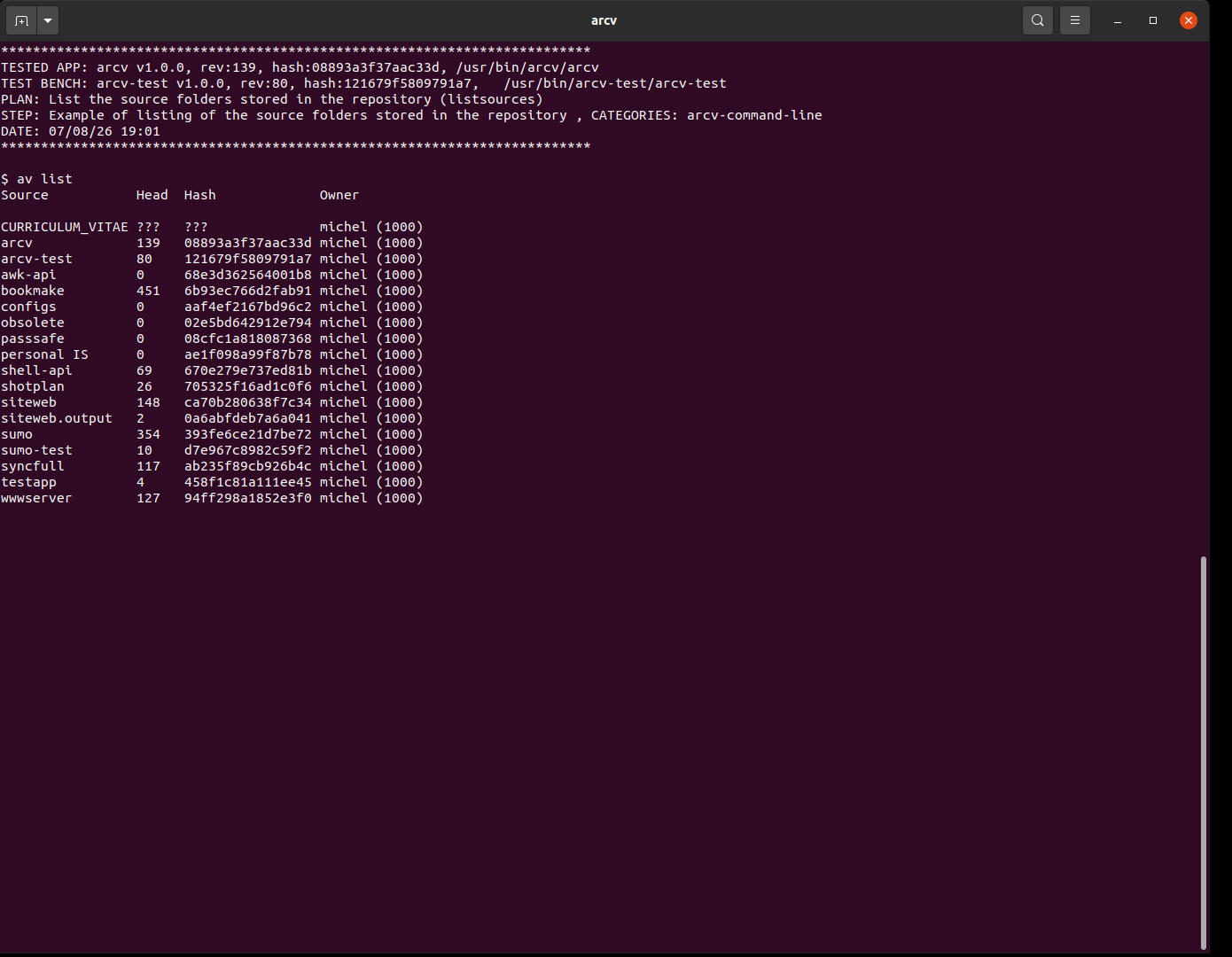This screenshot has width=1232, height=957.
Task: Click hash 670e279e737ed81b
Action: 248,370
